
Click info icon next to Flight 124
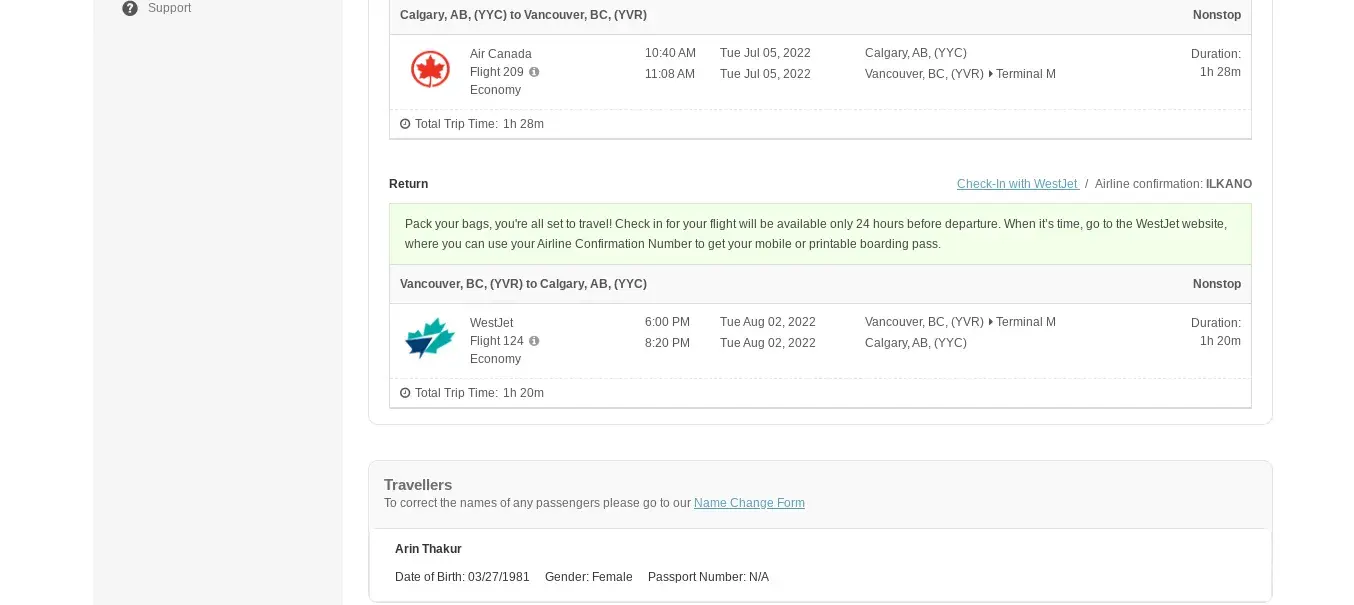click(534, 341)
